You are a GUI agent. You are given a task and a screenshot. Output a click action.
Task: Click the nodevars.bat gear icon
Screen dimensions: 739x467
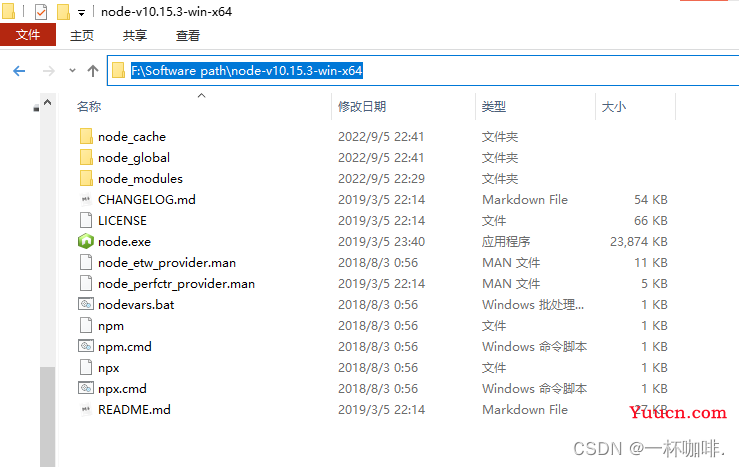[x=86, y=304]
